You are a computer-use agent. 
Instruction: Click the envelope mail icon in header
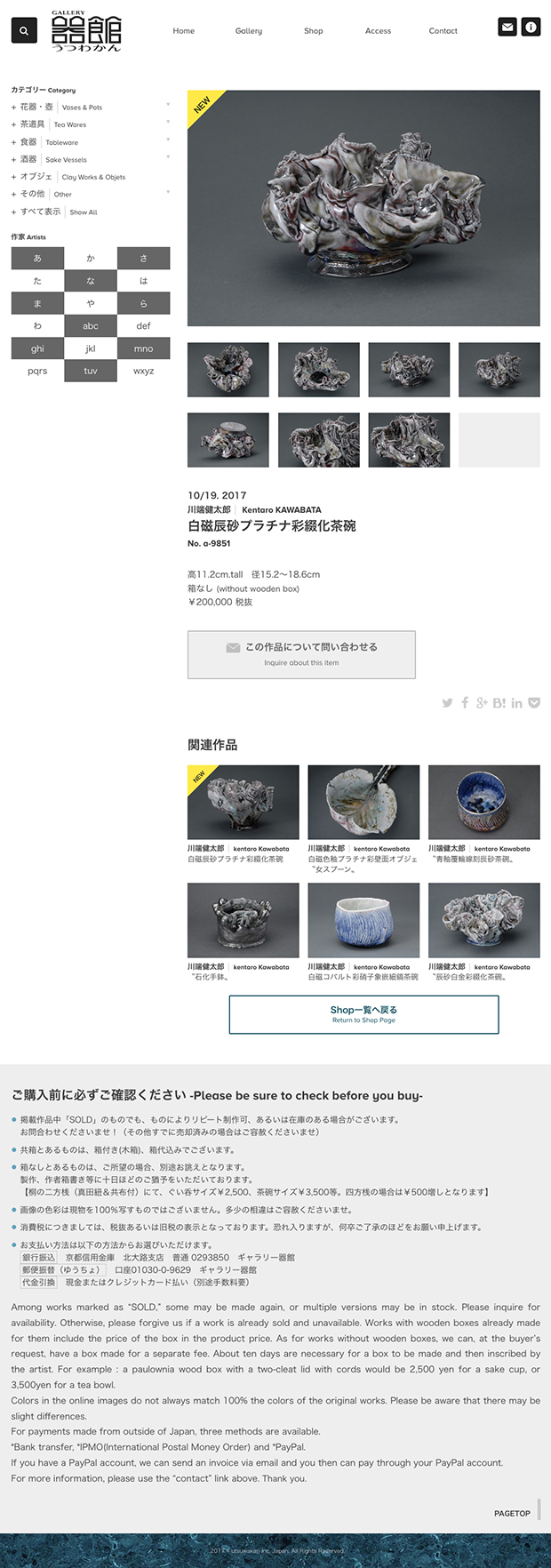507,27
